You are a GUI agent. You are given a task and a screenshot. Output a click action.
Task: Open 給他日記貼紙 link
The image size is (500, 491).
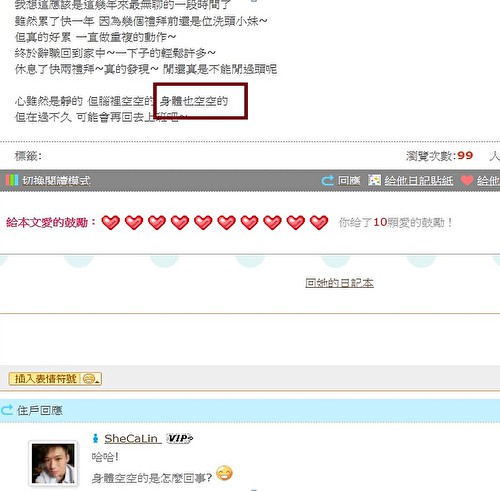(x=418, y=181)
